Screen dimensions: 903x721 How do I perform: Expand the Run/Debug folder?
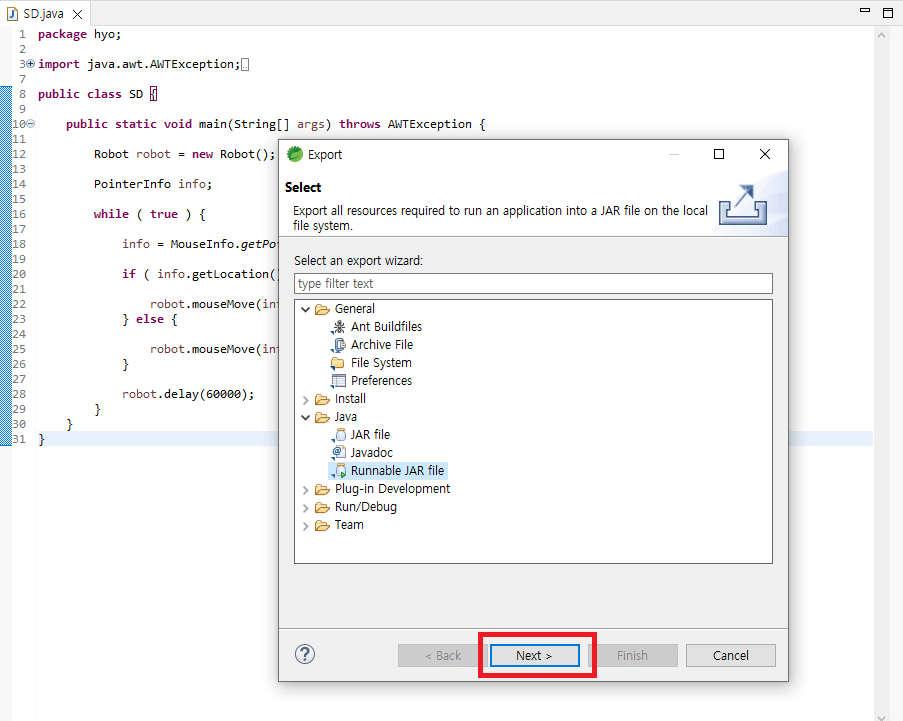point(305,508)
